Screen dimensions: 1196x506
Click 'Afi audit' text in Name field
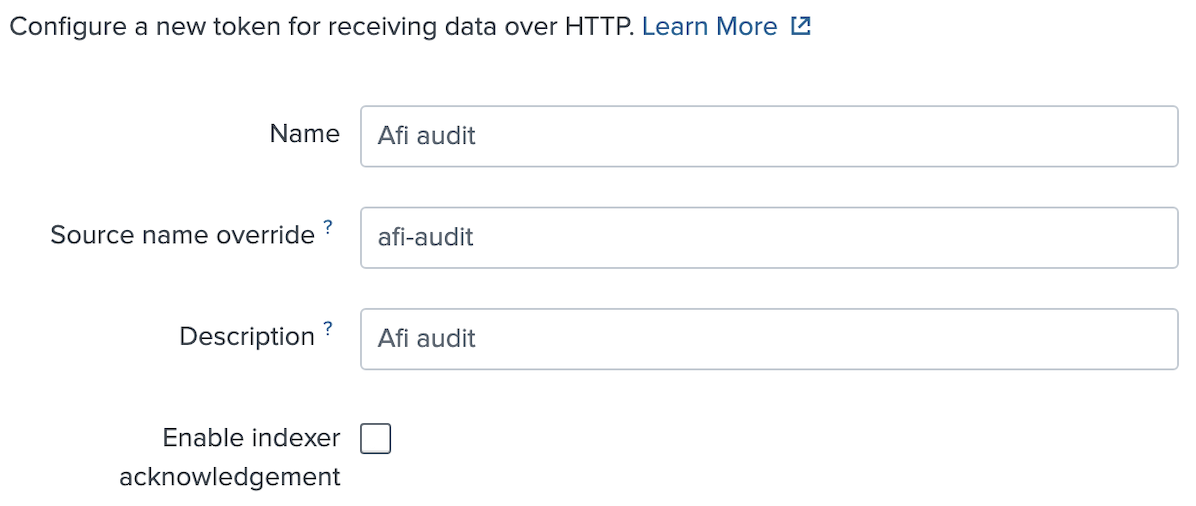pyautogui.click(x=426, y=136)
